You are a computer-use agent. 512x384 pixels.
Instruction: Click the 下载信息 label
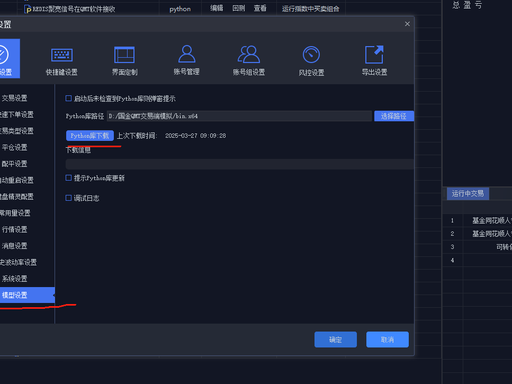coord(78,150)
